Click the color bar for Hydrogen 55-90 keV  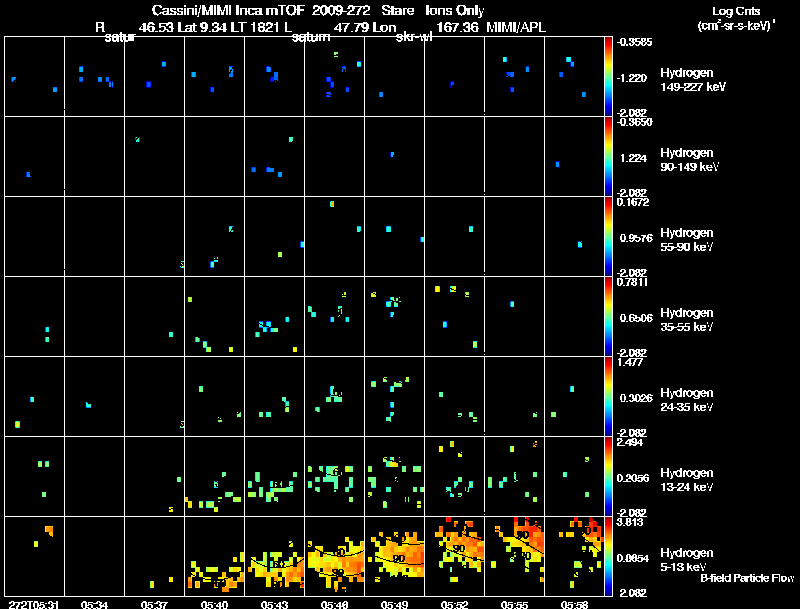click(608, 236)
